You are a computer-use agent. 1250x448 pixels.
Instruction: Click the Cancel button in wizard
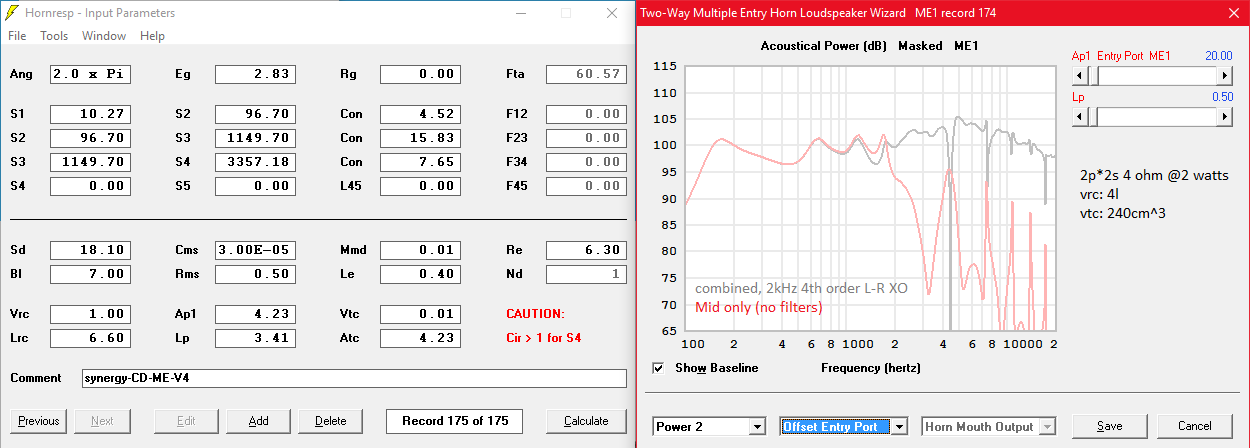pos(1193,426)
